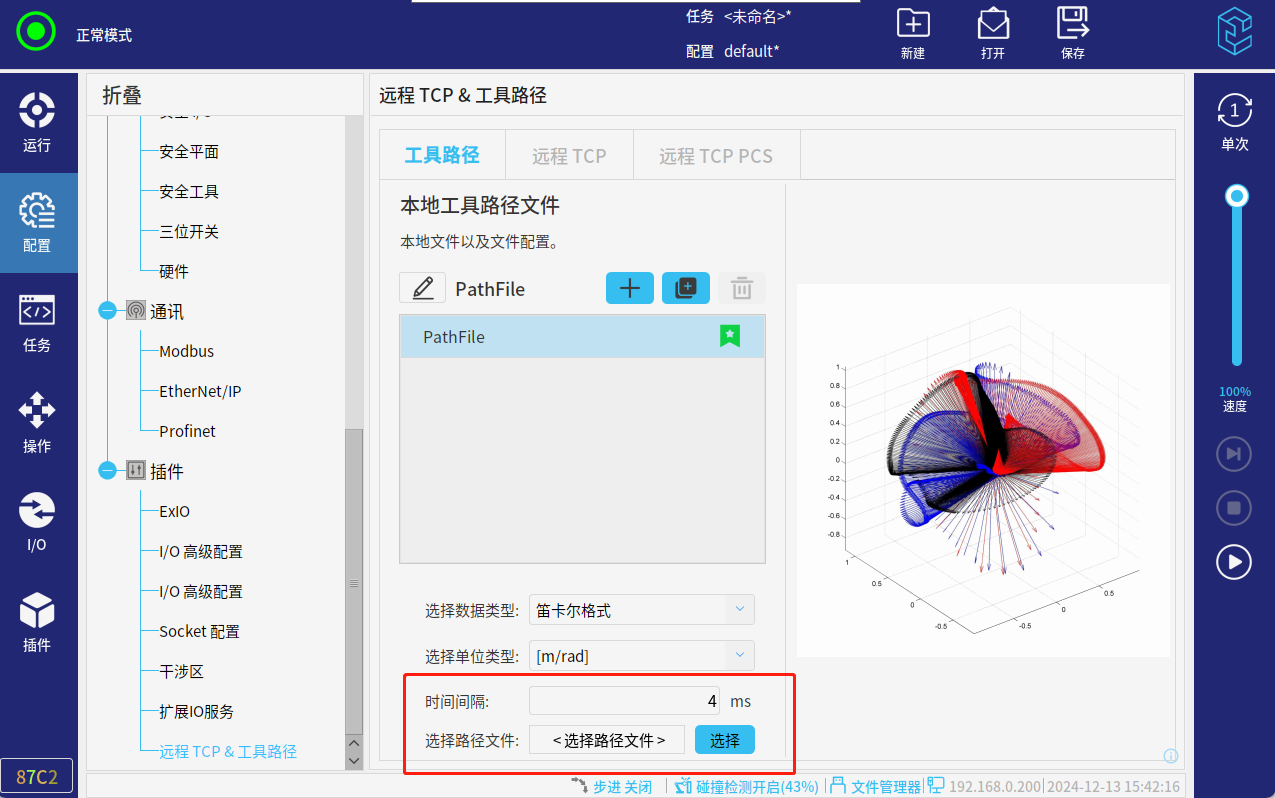Image resolution: width=1275 pixels, height=798 pixels.
Task: Open the unit type dropdown
Action: [641, 656]
